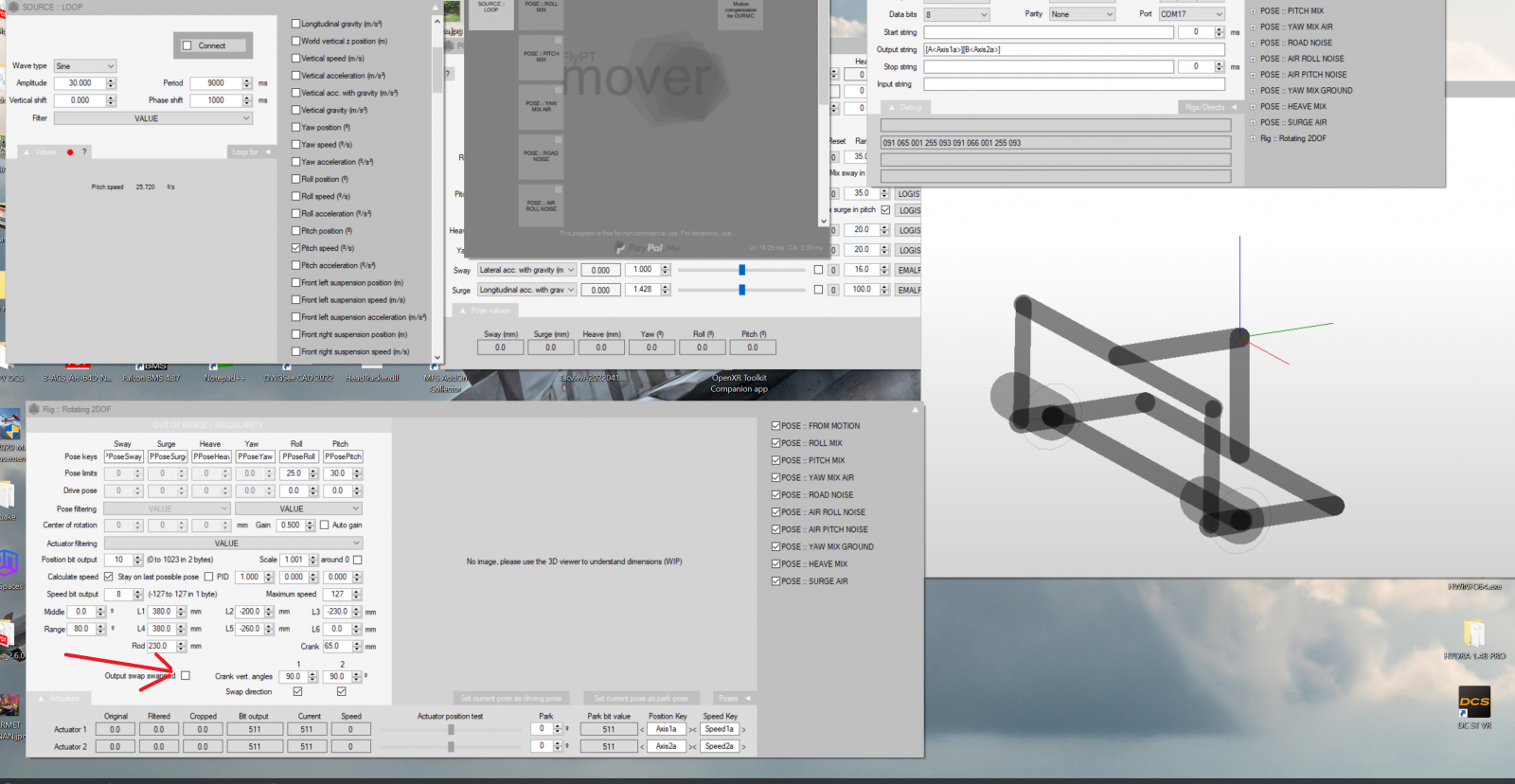The width and height of the screenshot is (1515, 784).
Task: Select the POSE :: ROAD NOISE module tile
Action: pos(541,155)
